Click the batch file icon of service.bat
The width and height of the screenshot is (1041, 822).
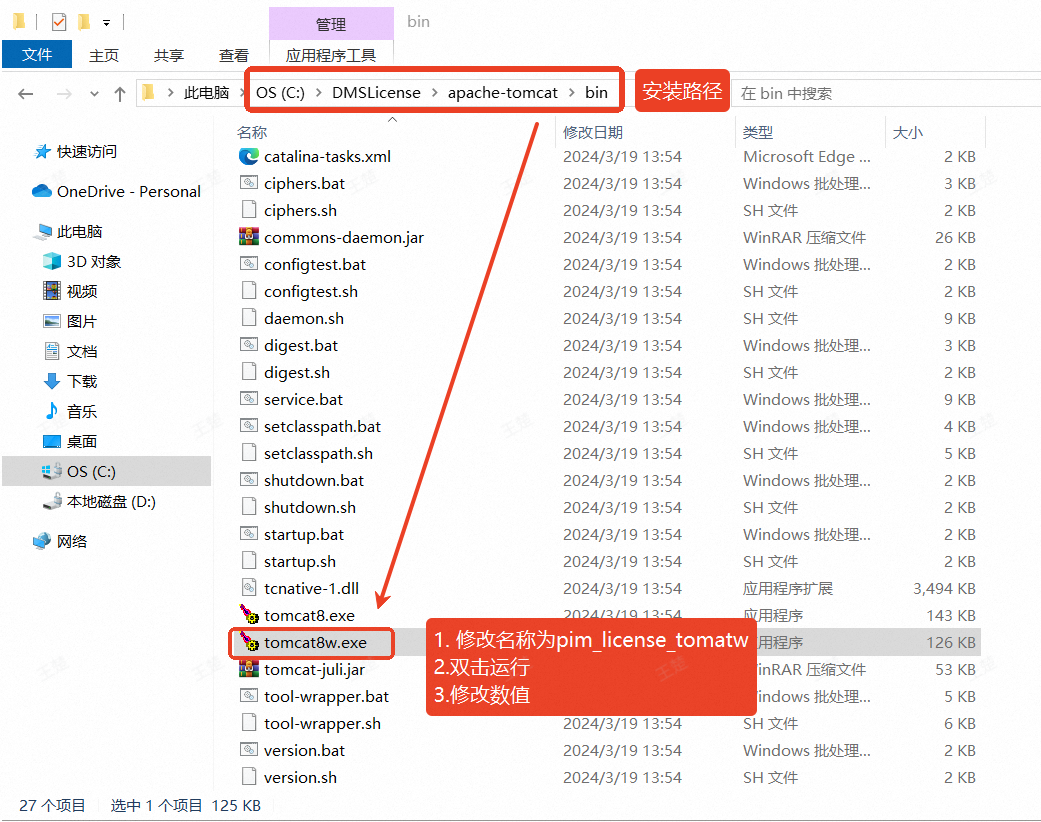click(x=249, y=398)
